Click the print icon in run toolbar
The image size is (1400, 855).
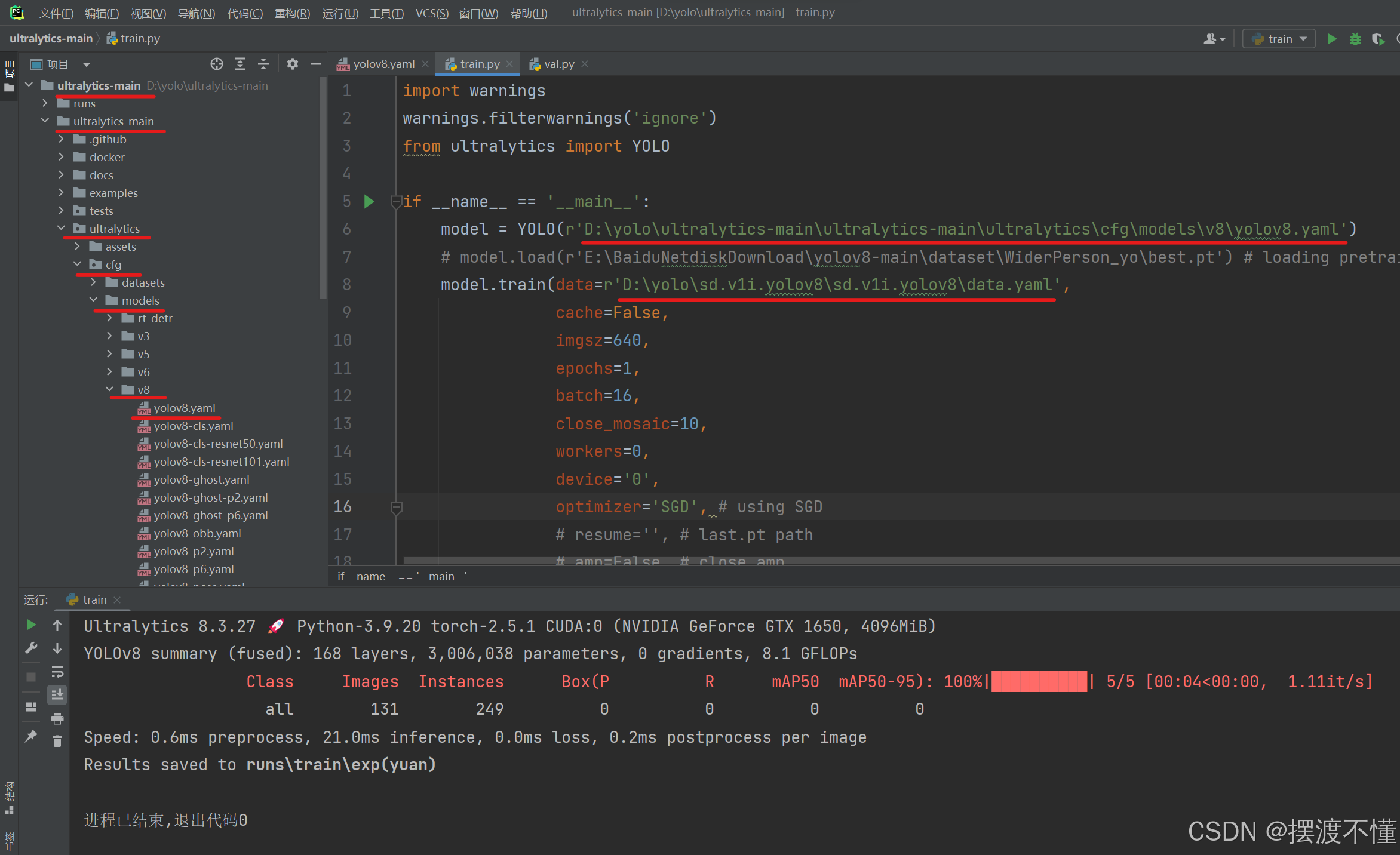click(57, 718)
